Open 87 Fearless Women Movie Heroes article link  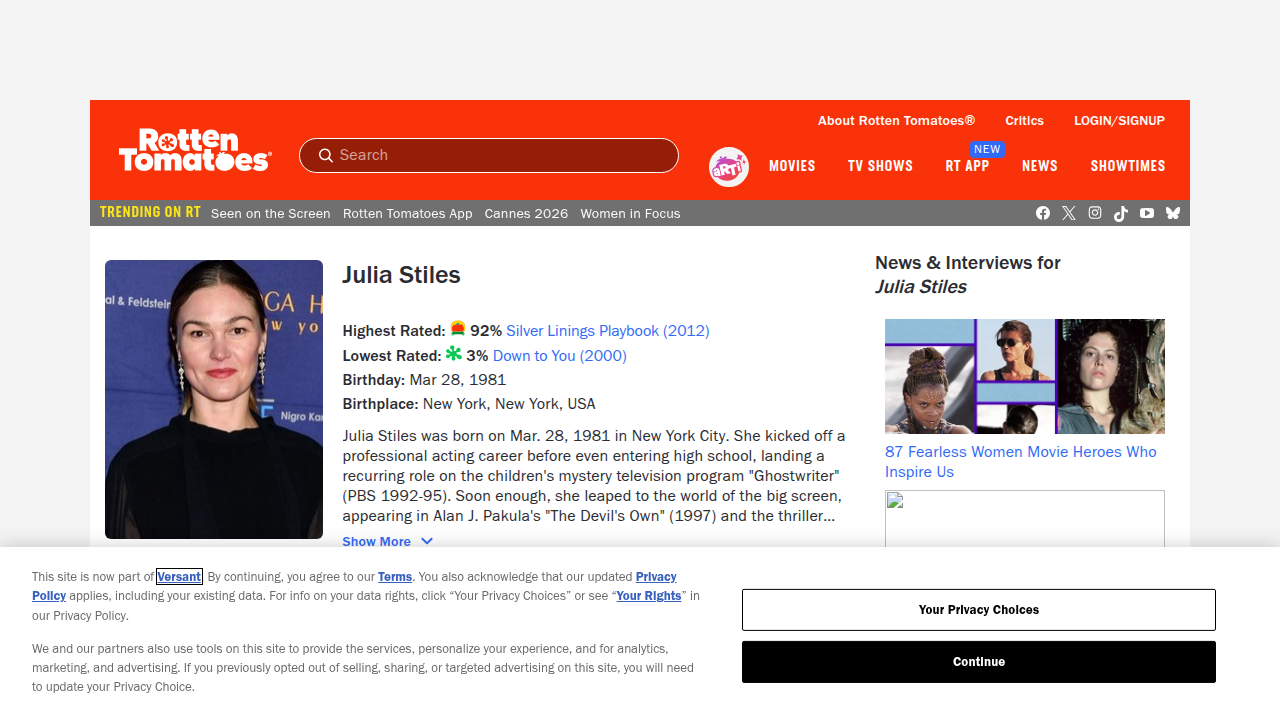(x=1021, y=462)
